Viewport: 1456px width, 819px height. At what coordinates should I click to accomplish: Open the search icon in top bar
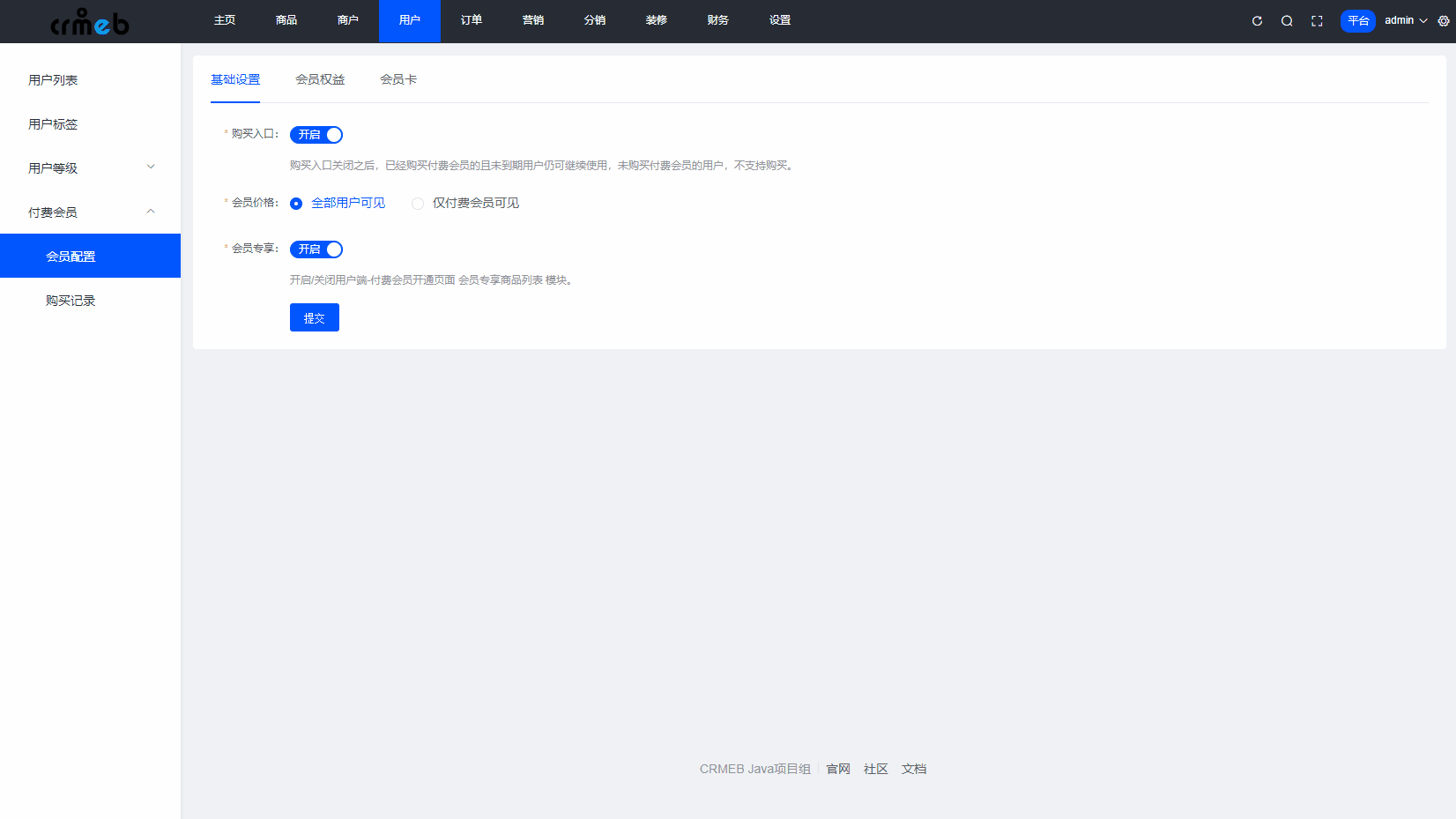coord(1287,21)
